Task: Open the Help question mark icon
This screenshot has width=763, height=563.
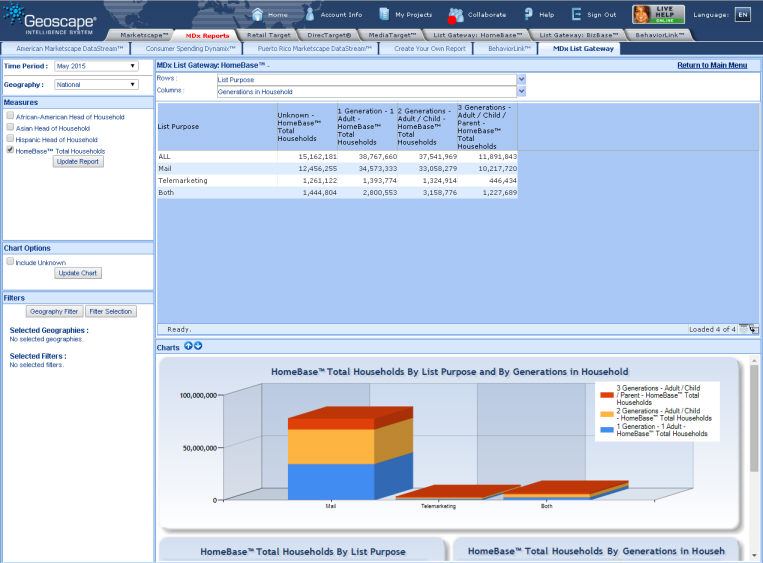Action: 528,14
